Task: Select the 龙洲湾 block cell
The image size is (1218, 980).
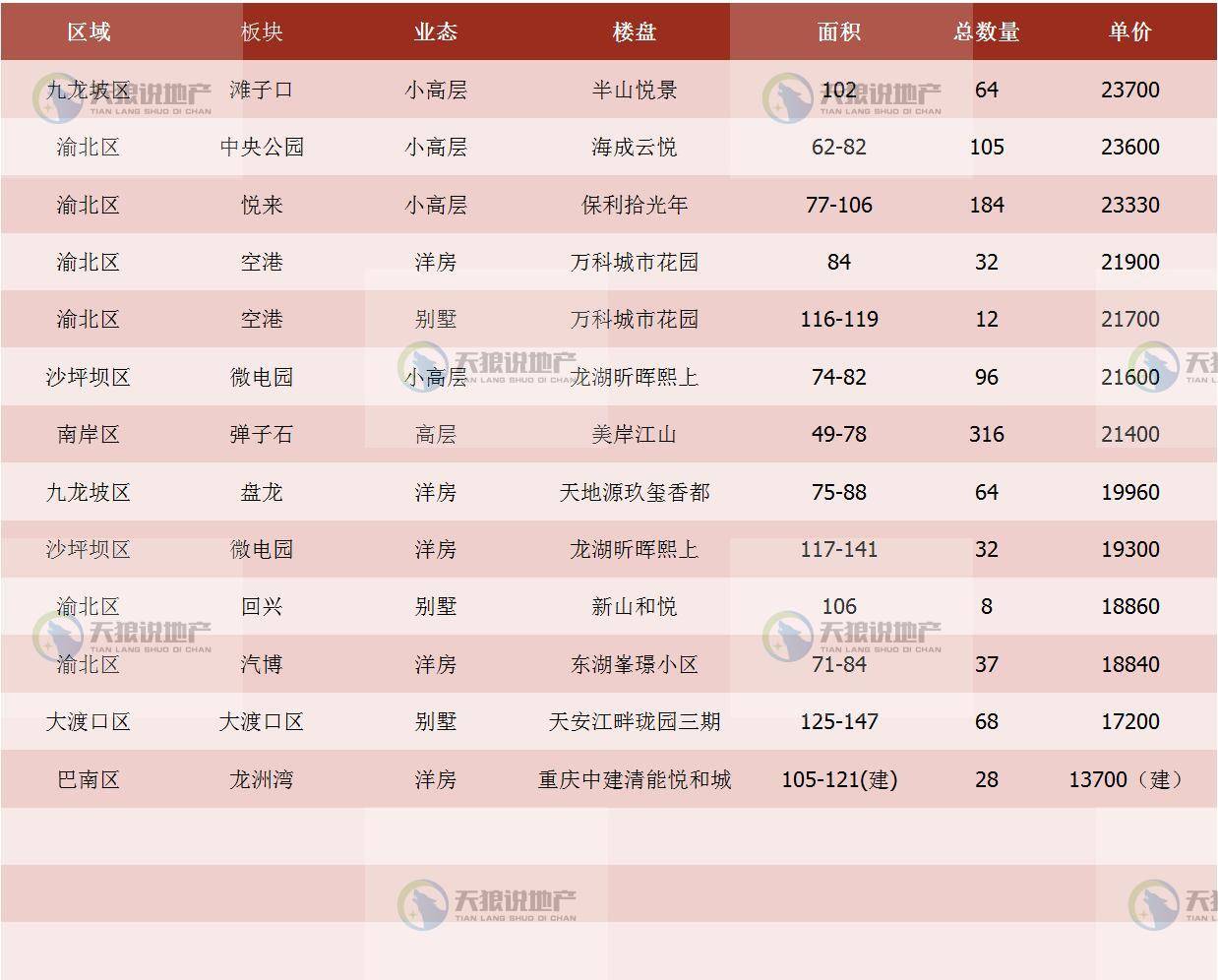Action: pyautogui.click(x=262, y=779)
